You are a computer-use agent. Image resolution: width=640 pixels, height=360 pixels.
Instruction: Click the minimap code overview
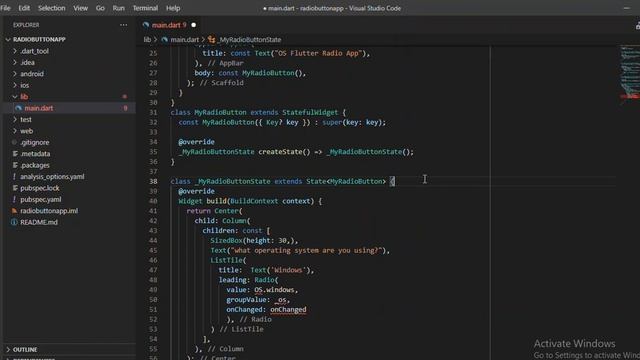point(629,76)
